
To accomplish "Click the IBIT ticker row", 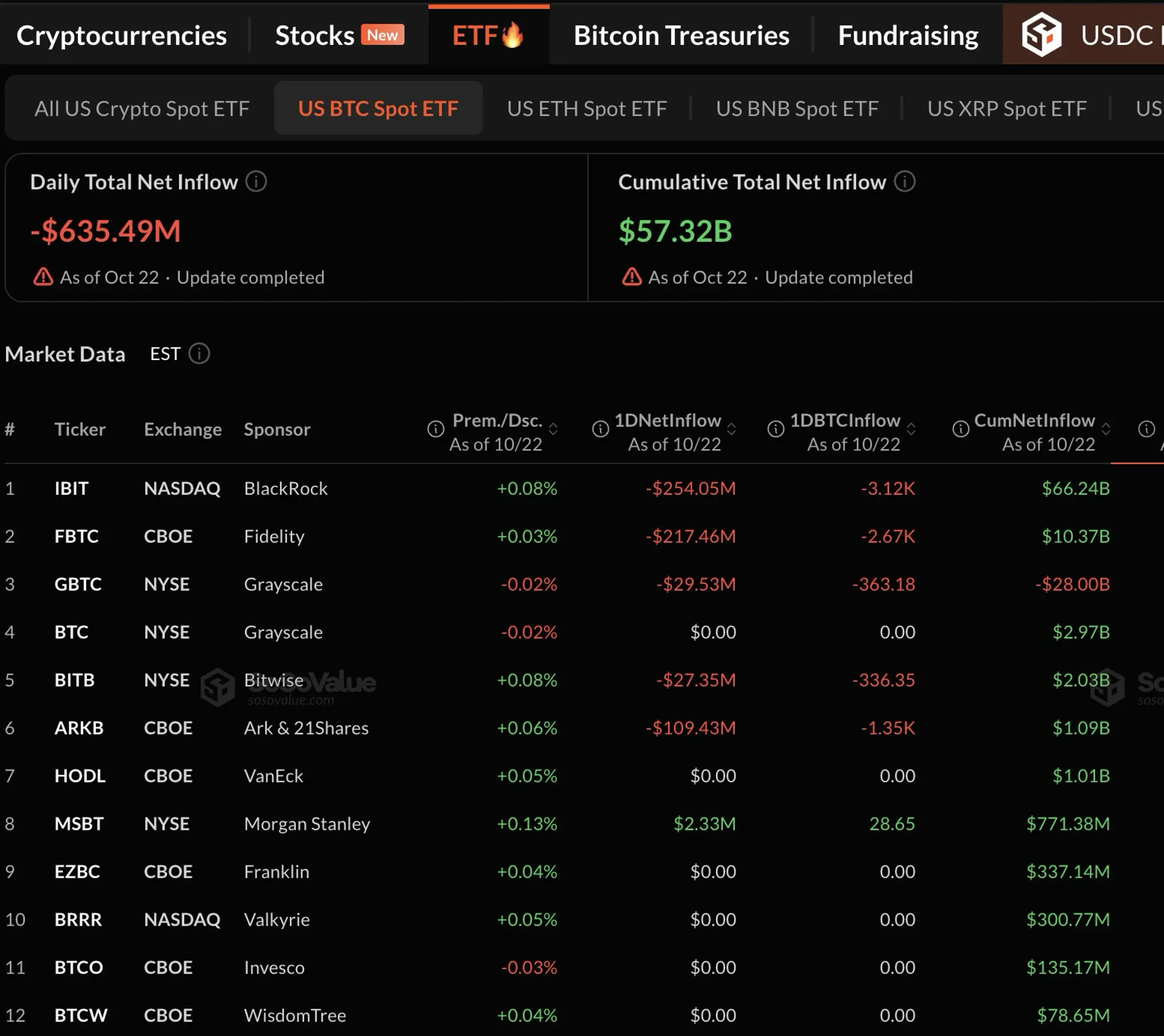I will (582, 488).
